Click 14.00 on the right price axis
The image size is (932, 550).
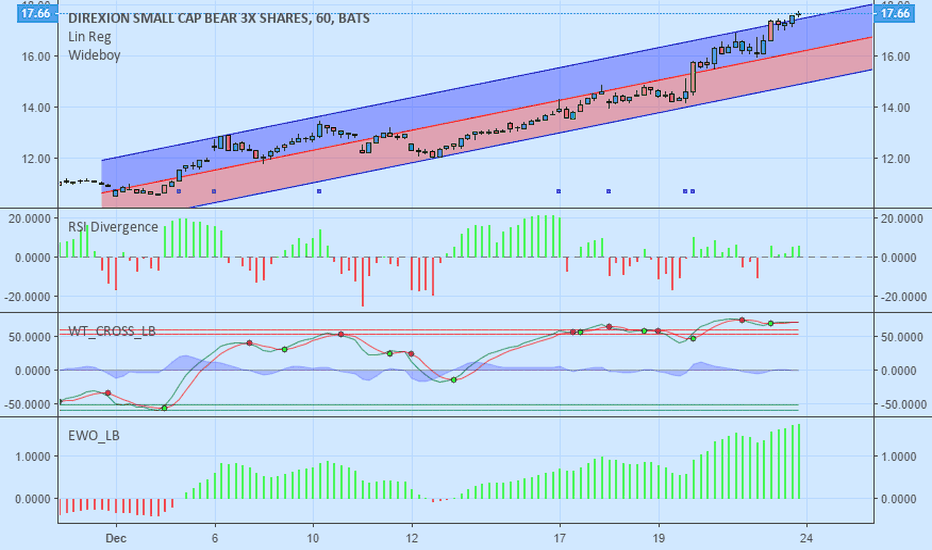coord(895,108)
